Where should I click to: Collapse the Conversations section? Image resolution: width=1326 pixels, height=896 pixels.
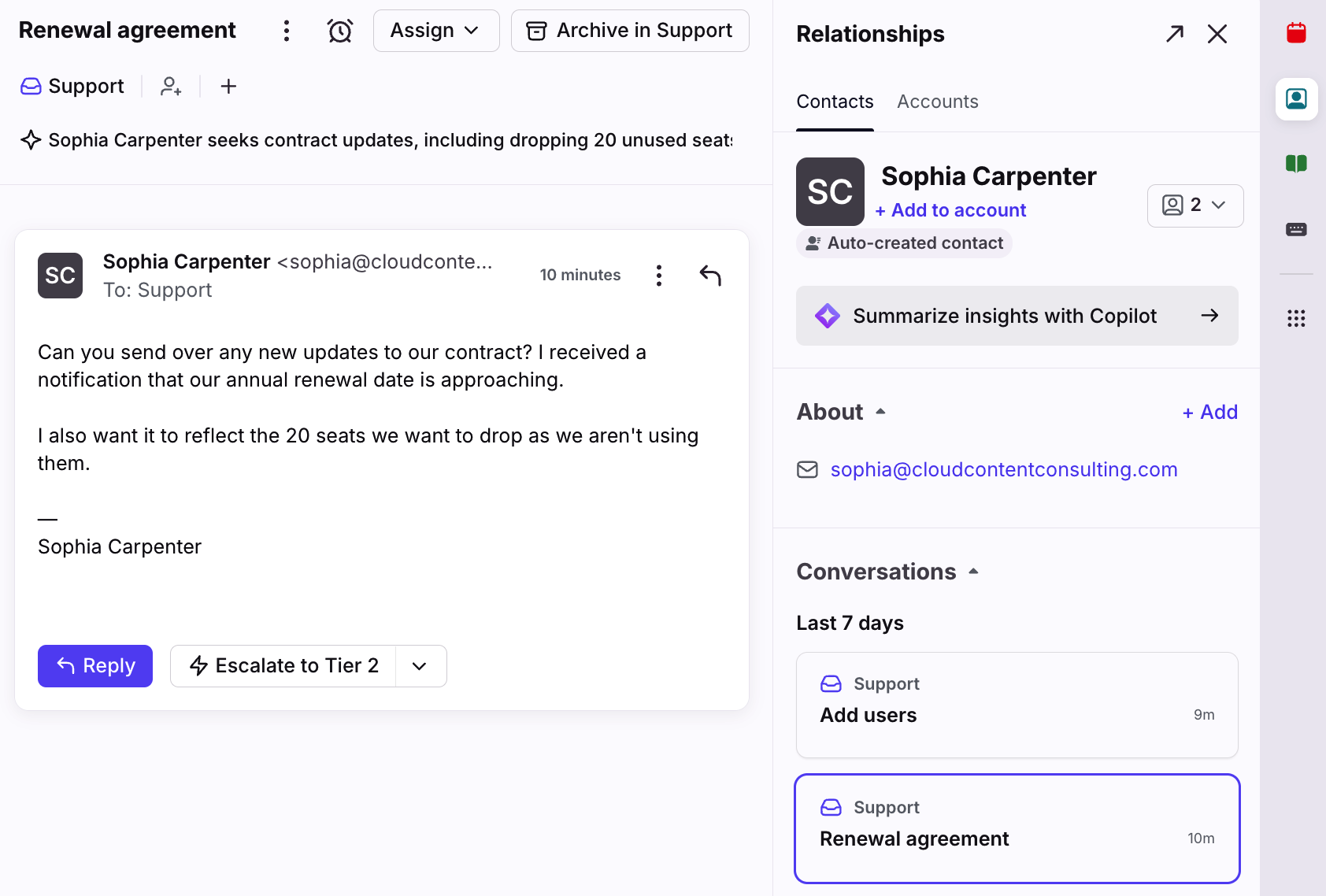point(888,572)
